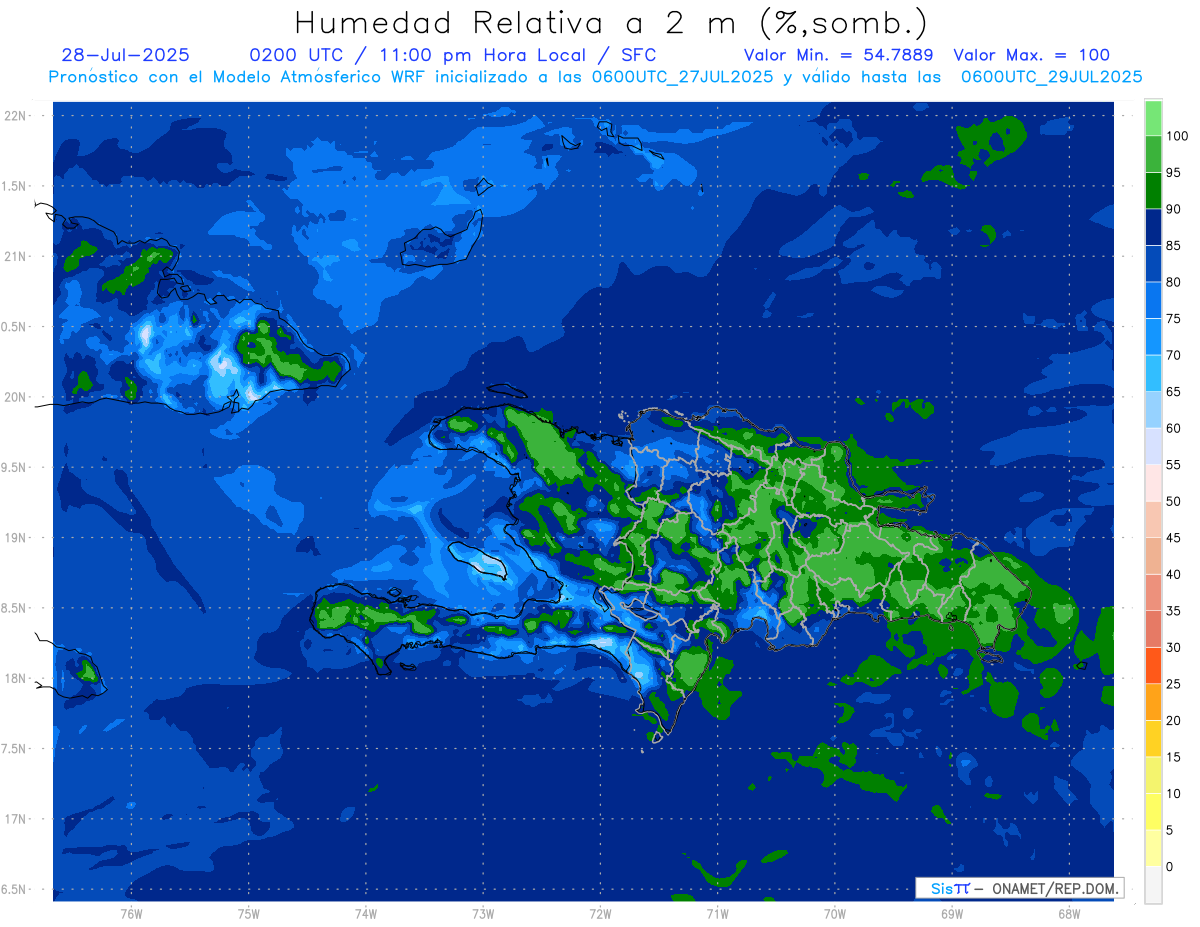Screen dimensions: 1200x927
Task: Select 'Valor Min. = 54.7889' text
Action: click(x=838, y=55)
